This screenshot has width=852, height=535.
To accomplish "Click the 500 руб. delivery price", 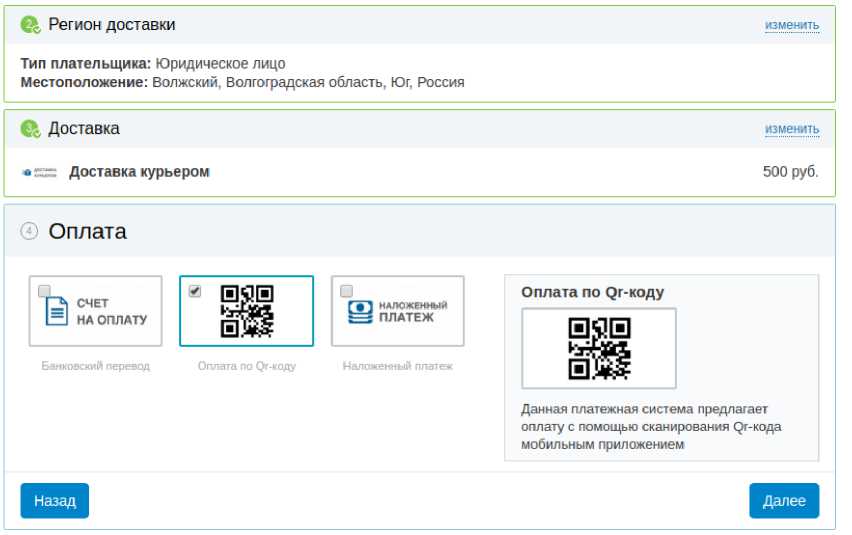I will pos(791,172).
